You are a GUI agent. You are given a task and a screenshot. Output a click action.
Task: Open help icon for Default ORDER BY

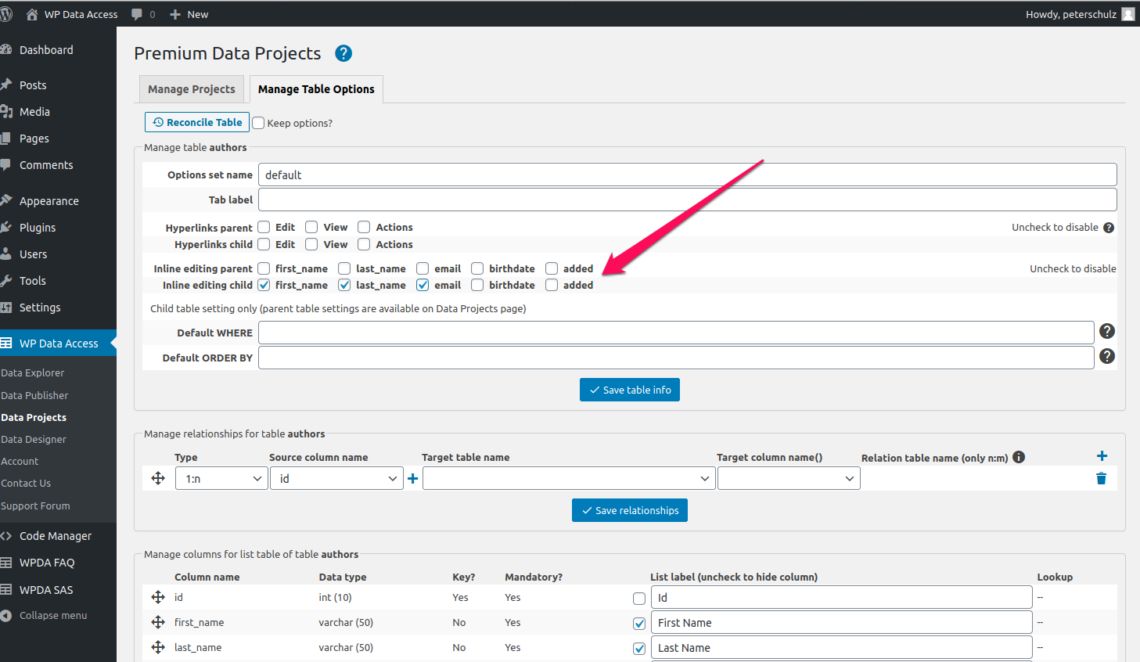[x=1107, y=356]
